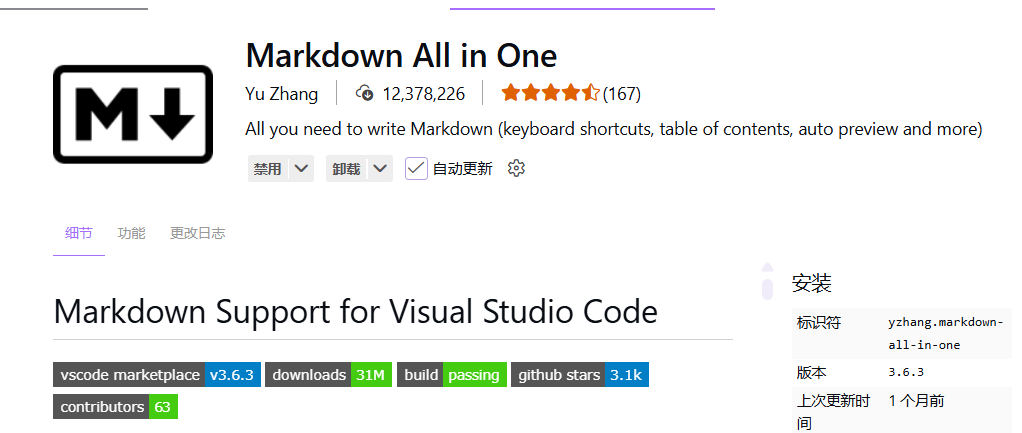Click the Markdown All in One extension logo
The height and width of the screenshot is (433, 1022).
(133, 114)
